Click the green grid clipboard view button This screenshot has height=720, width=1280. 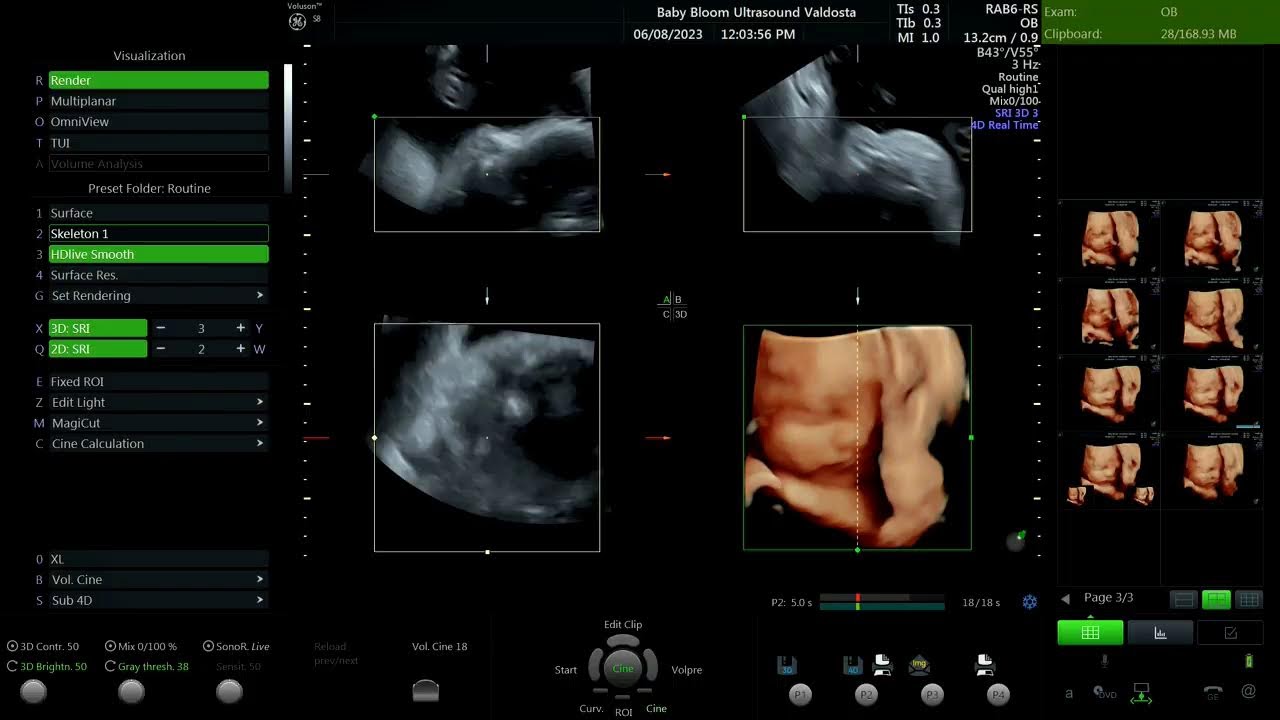point(1090,632)
